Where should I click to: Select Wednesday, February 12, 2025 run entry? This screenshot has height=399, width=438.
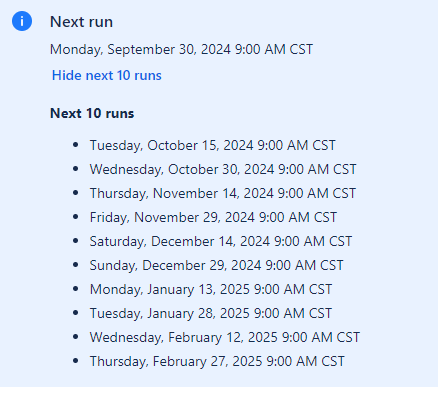click(x=225, y=337)
